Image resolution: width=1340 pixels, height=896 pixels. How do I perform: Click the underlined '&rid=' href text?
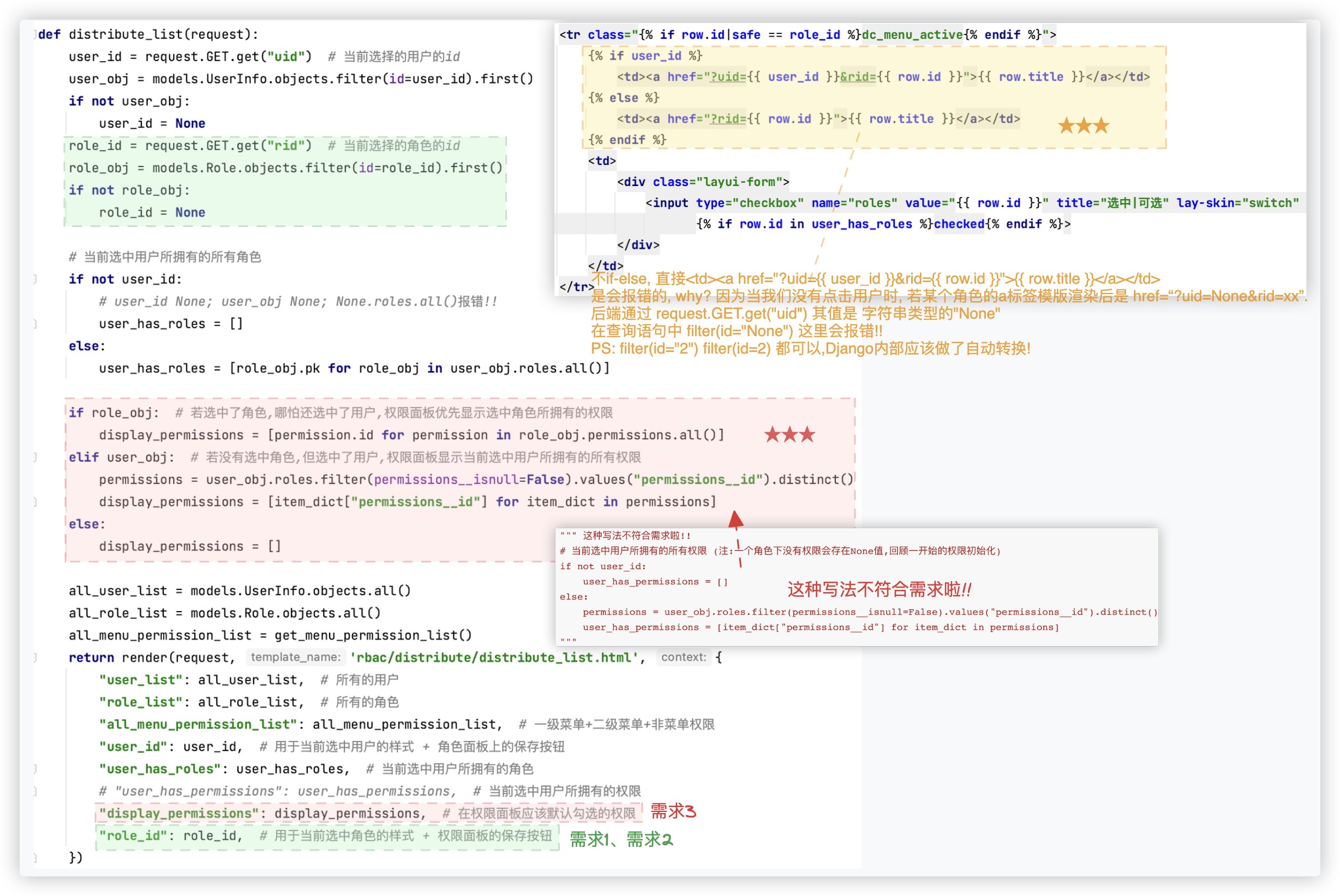pyautogui.click(x=857, y=76)
